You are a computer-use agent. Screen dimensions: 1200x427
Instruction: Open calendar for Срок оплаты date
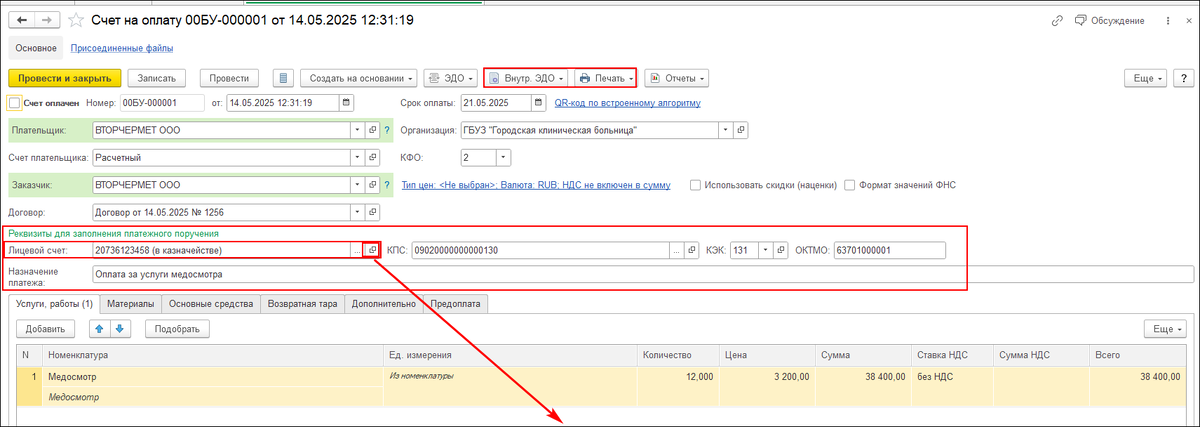tap(539, 102)
